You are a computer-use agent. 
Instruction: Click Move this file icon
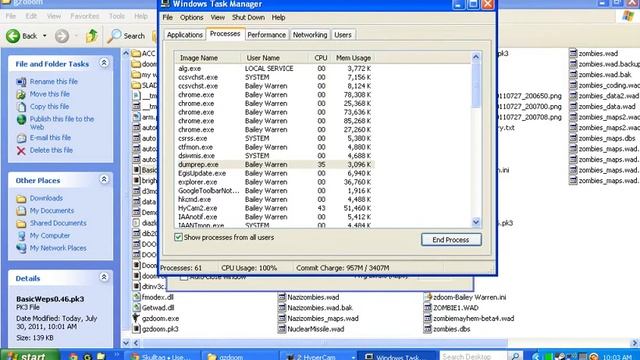click(x=21, y=94)
